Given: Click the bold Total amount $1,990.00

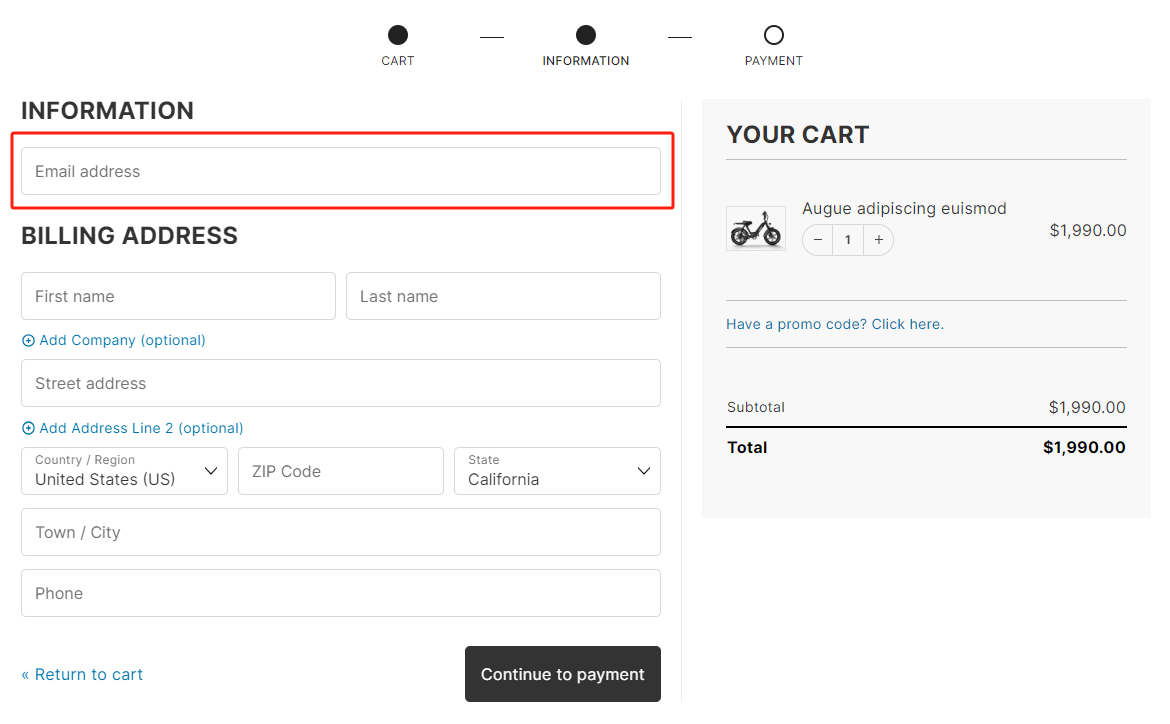Looking at the screenshot, I should click(x=1084, y=447).
